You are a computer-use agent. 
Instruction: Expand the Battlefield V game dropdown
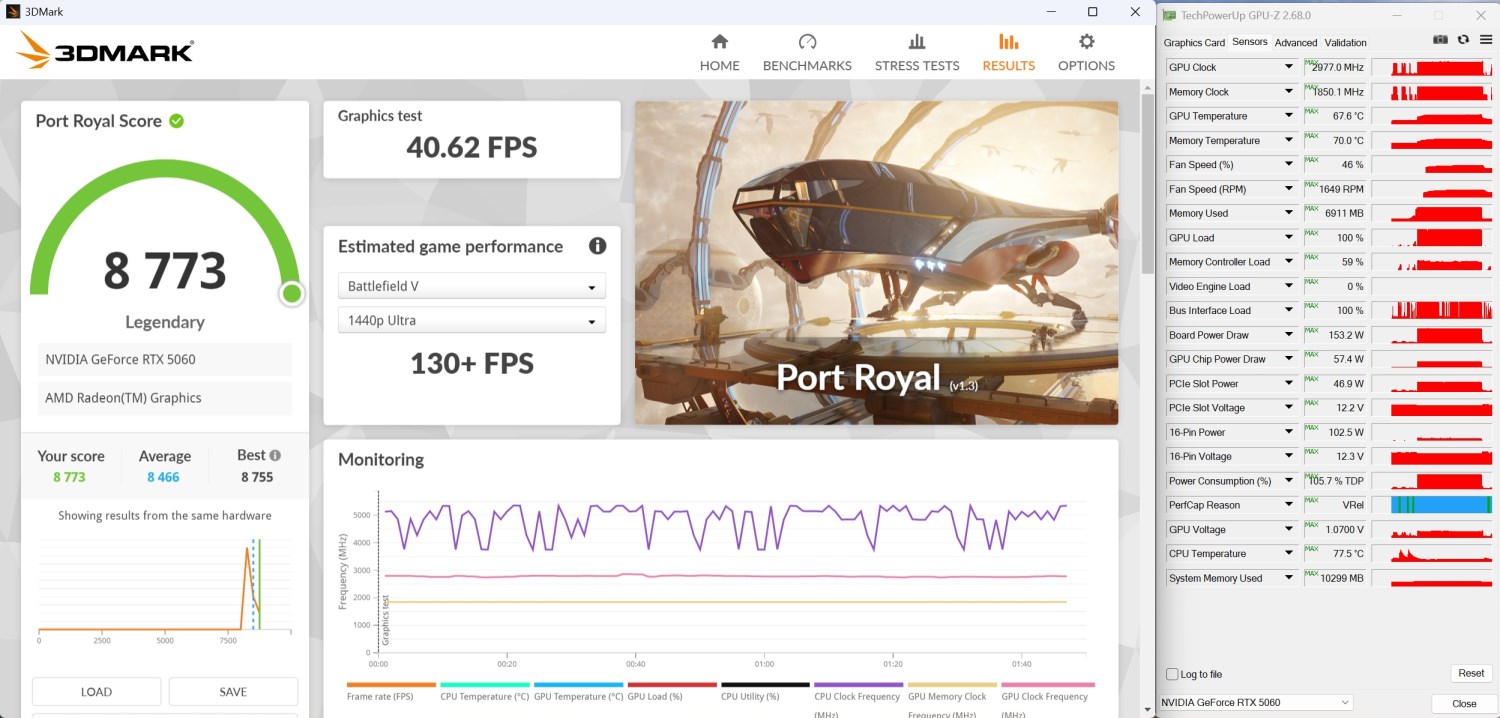[471, 286]
